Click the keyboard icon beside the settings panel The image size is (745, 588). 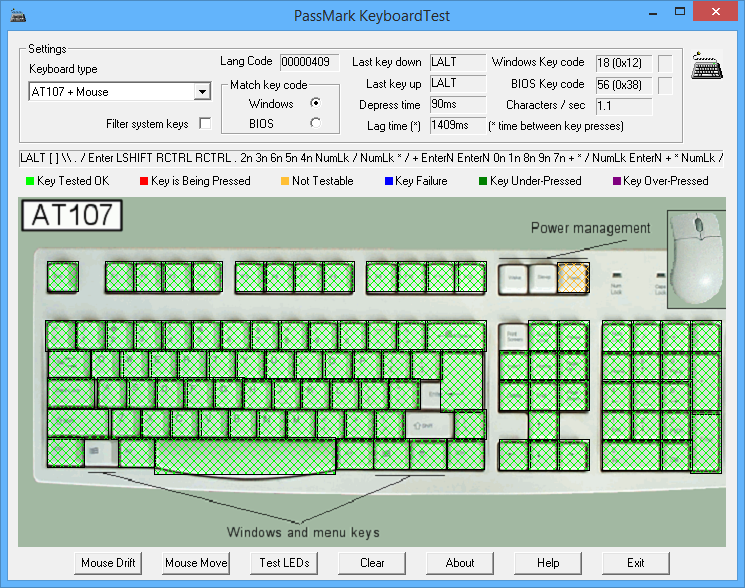coord(707,66)
